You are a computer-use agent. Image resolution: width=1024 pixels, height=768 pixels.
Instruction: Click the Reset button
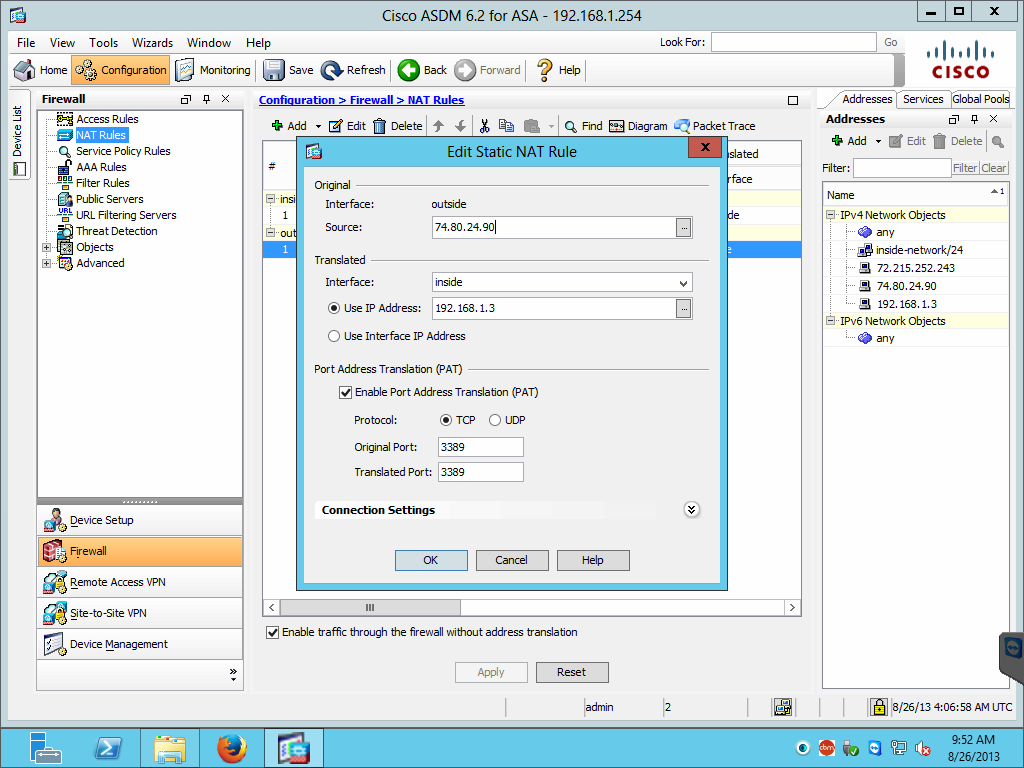pos(571,672)
